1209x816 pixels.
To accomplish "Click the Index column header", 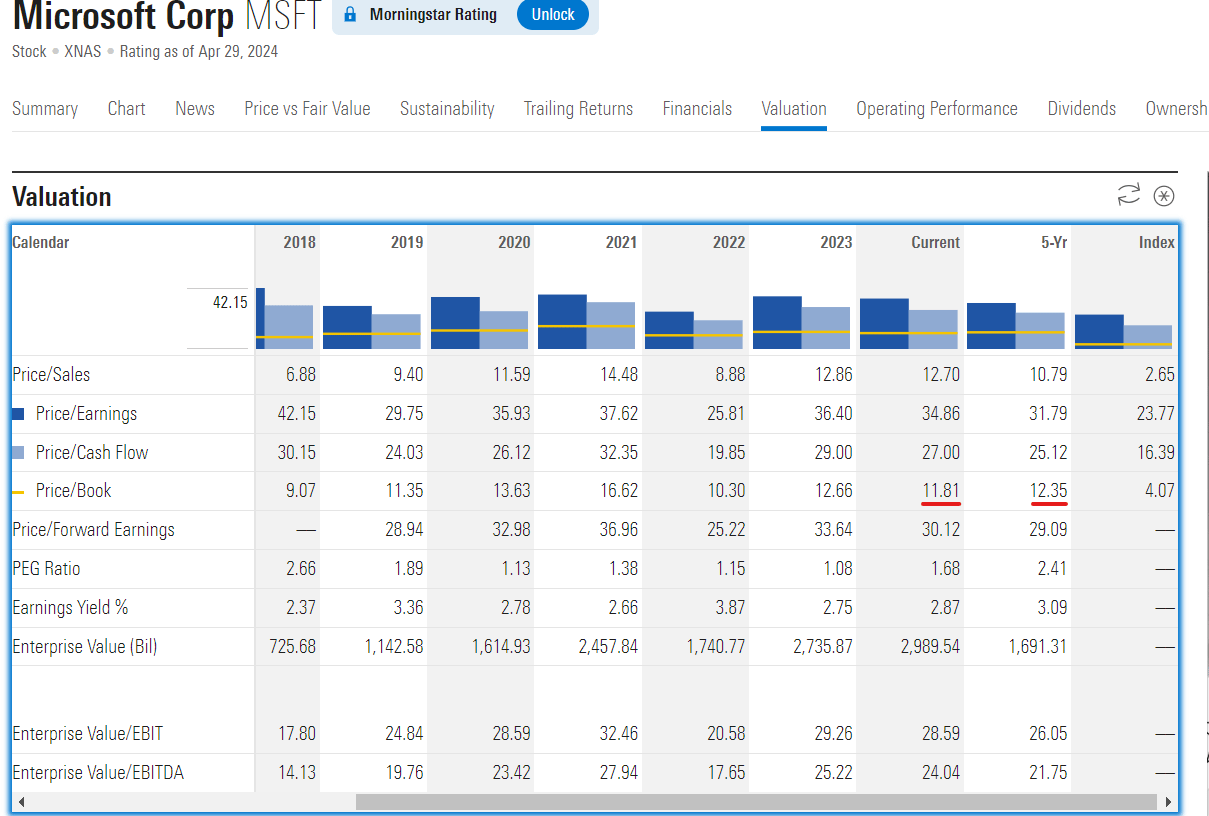I will pos(1157,242).
